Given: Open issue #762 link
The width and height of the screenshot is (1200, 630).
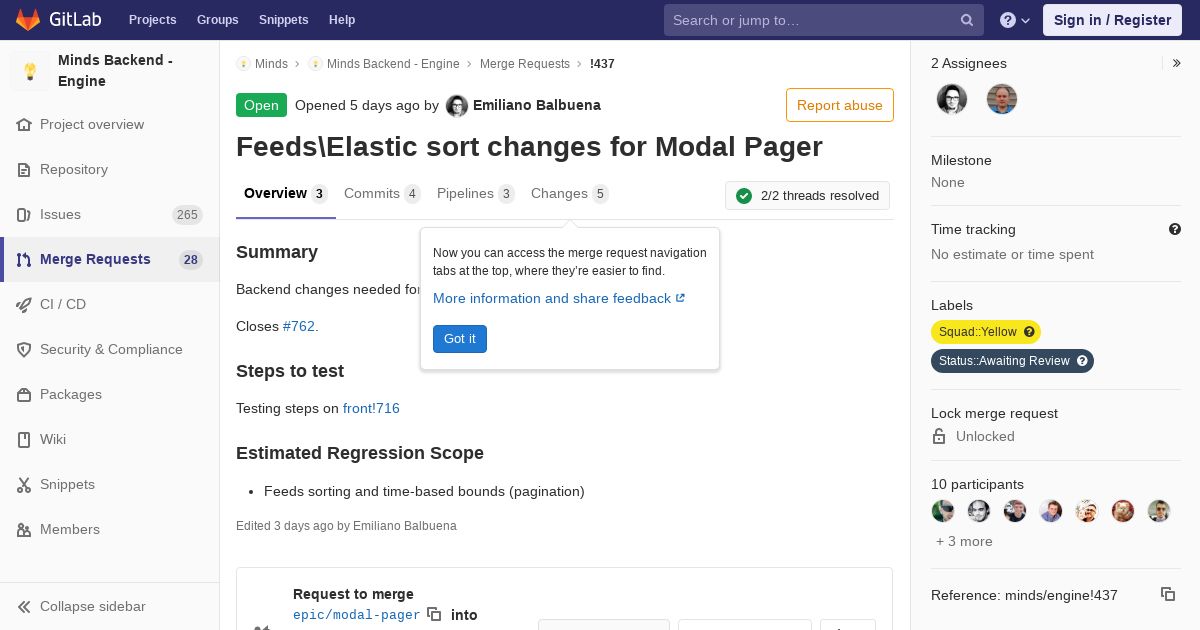Looking at the screenshot, I should tap(300, 326).
